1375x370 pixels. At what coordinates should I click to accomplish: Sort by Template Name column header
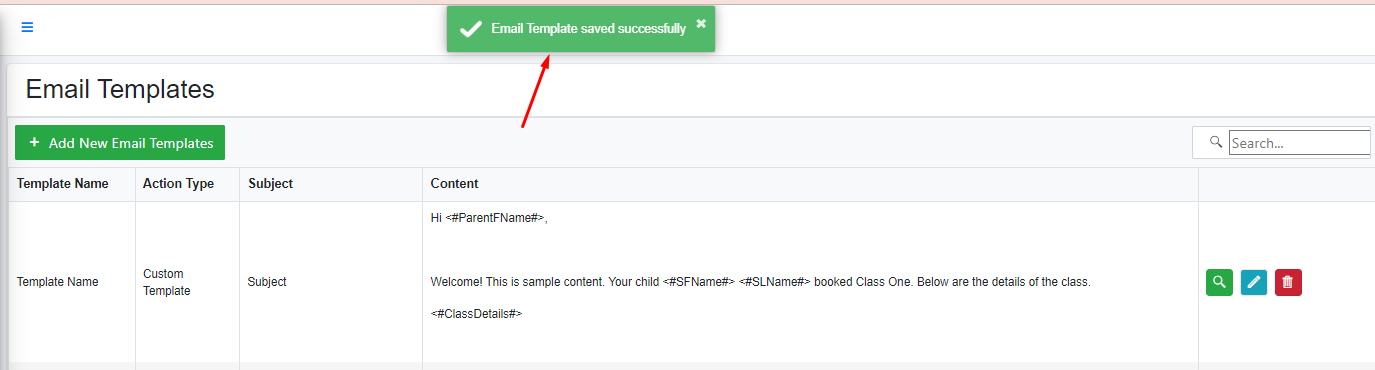63,183
